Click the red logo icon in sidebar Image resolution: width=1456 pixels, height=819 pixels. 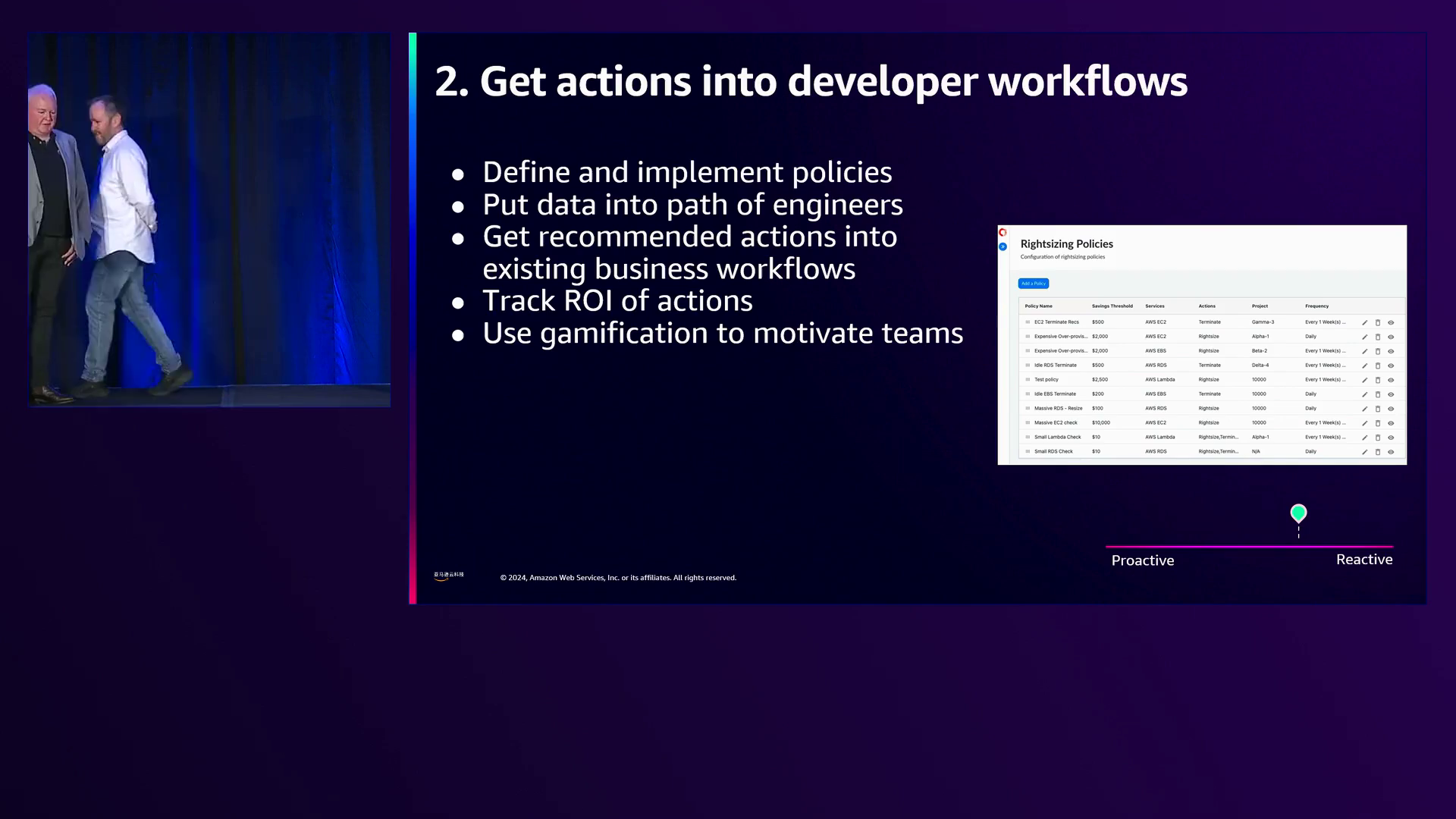point(1003,233)
